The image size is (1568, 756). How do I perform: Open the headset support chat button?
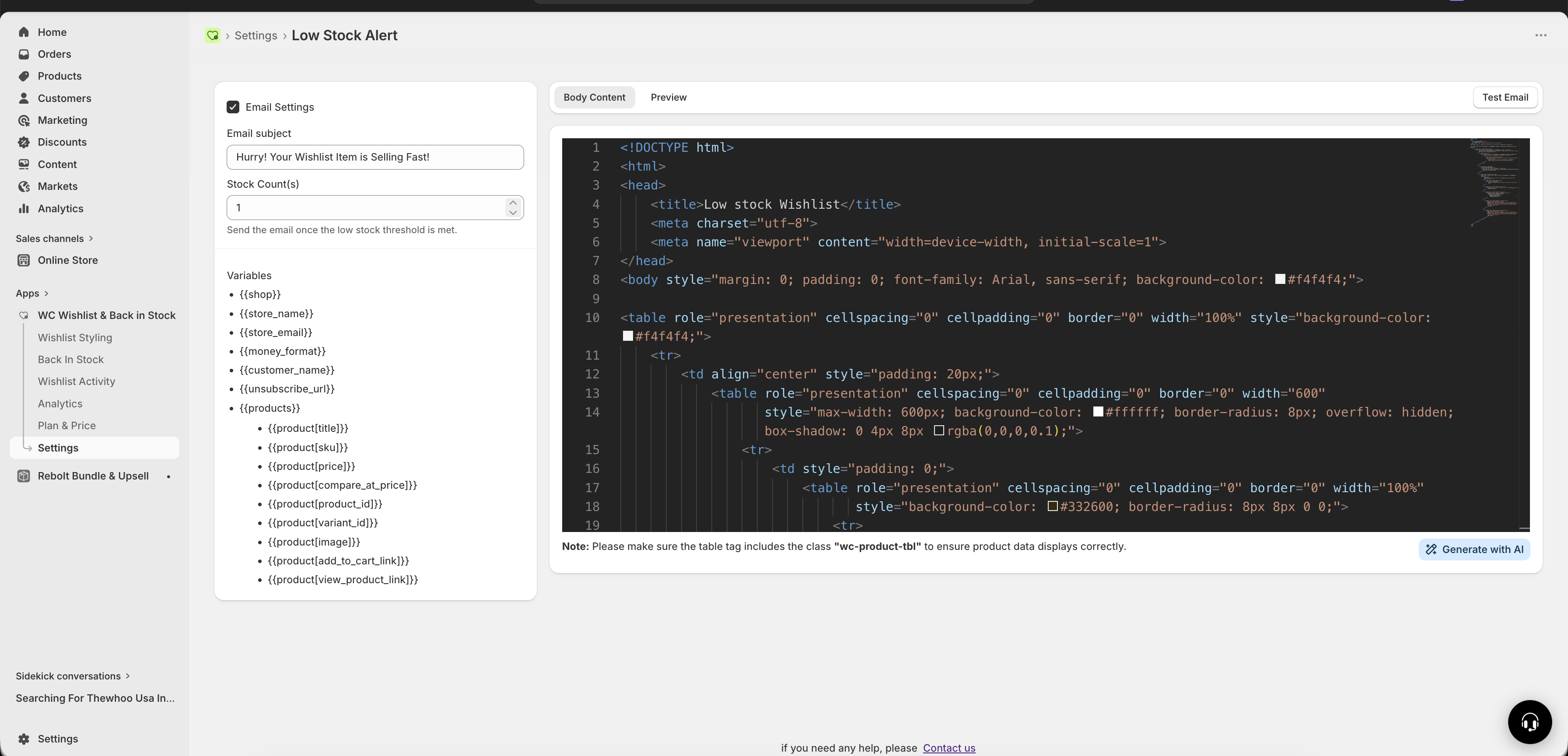click(1529, 722)
